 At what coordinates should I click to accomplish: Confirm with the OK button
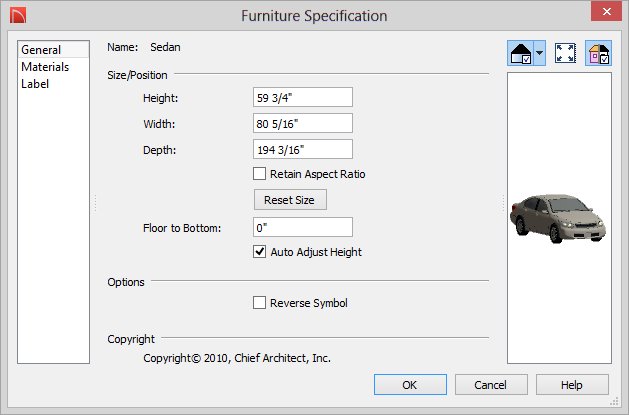pyautogui.click(x=410, y=385)
